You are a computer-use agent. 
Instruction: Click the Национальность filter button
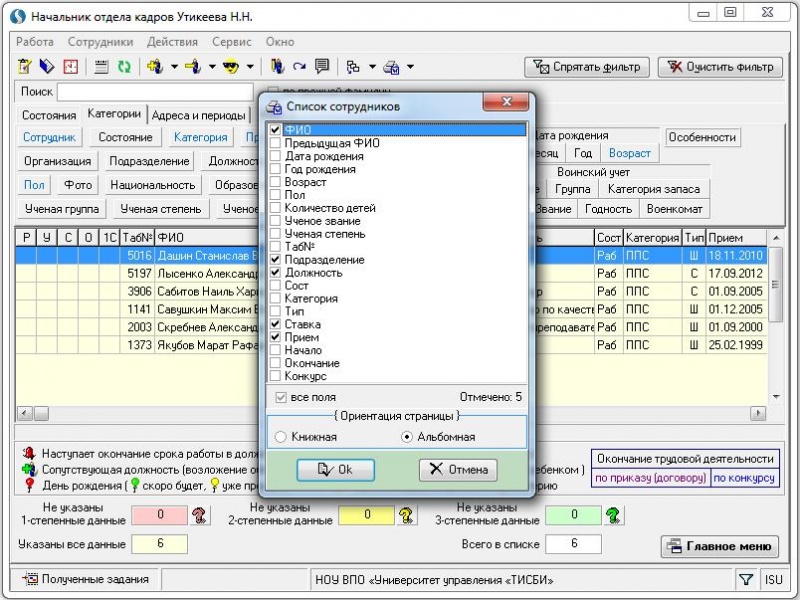coord(153,185)
